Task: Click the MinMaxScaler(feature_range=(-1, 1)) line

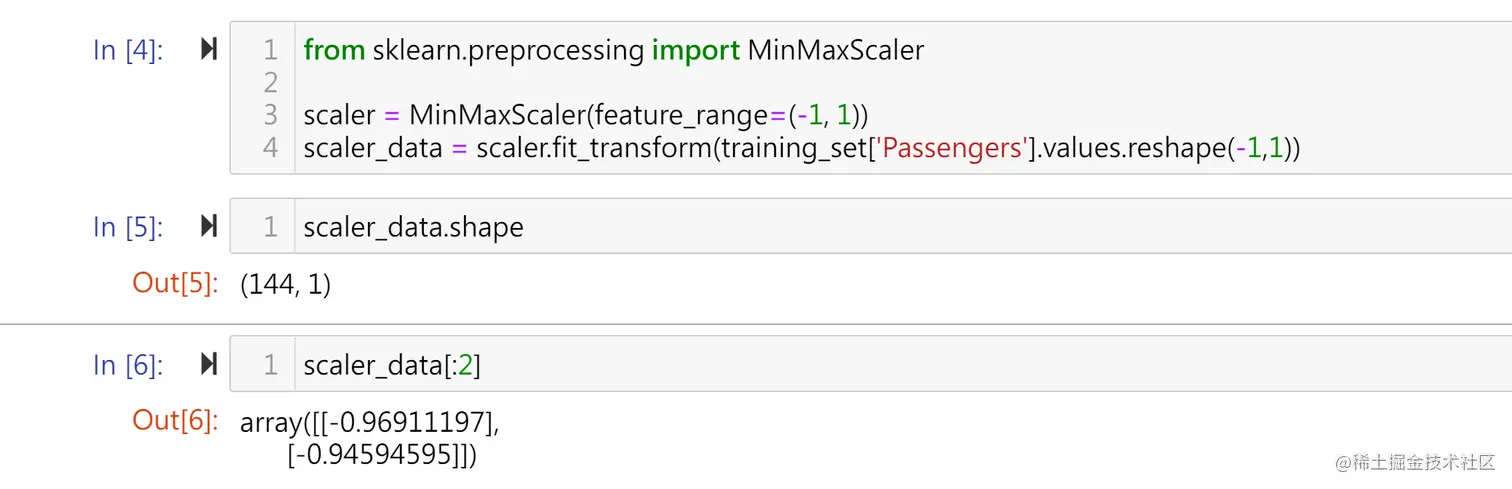Action: click(585, 115)
